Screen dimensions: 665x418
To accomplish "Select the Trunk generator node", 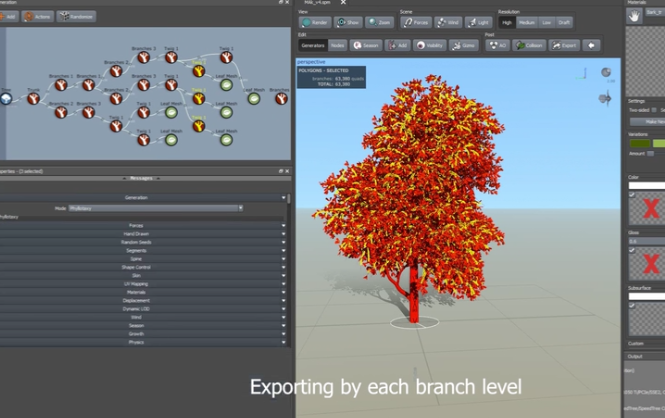I will (34, 99).
